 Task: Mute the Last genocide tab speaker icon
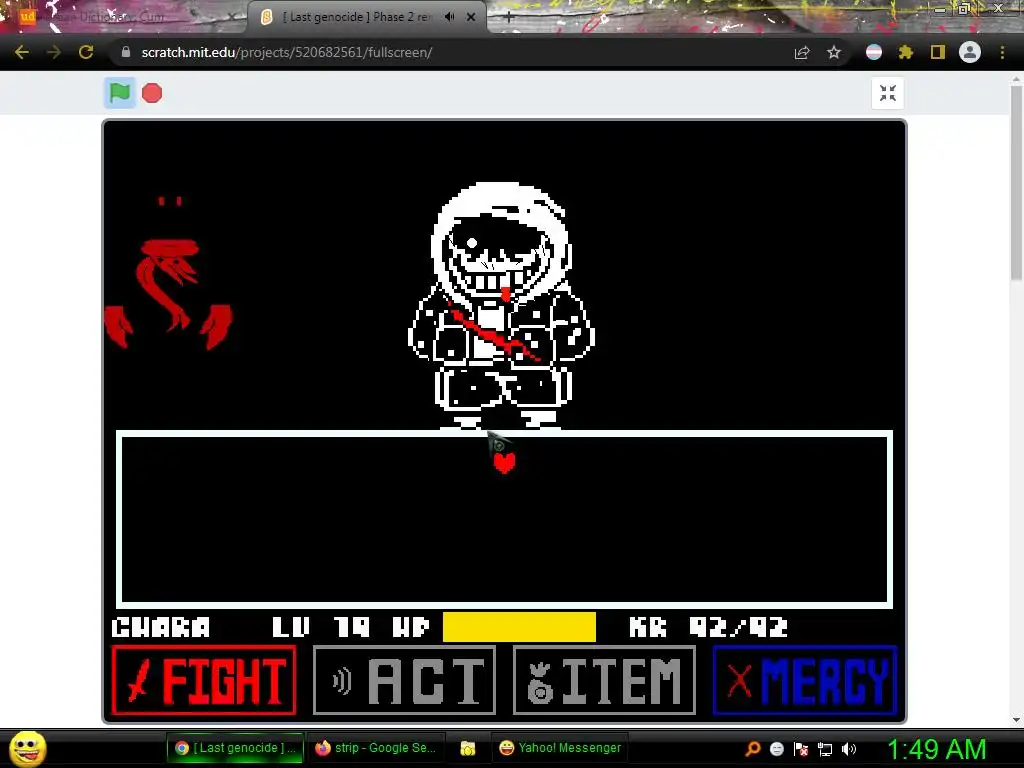tap(449, 17)
